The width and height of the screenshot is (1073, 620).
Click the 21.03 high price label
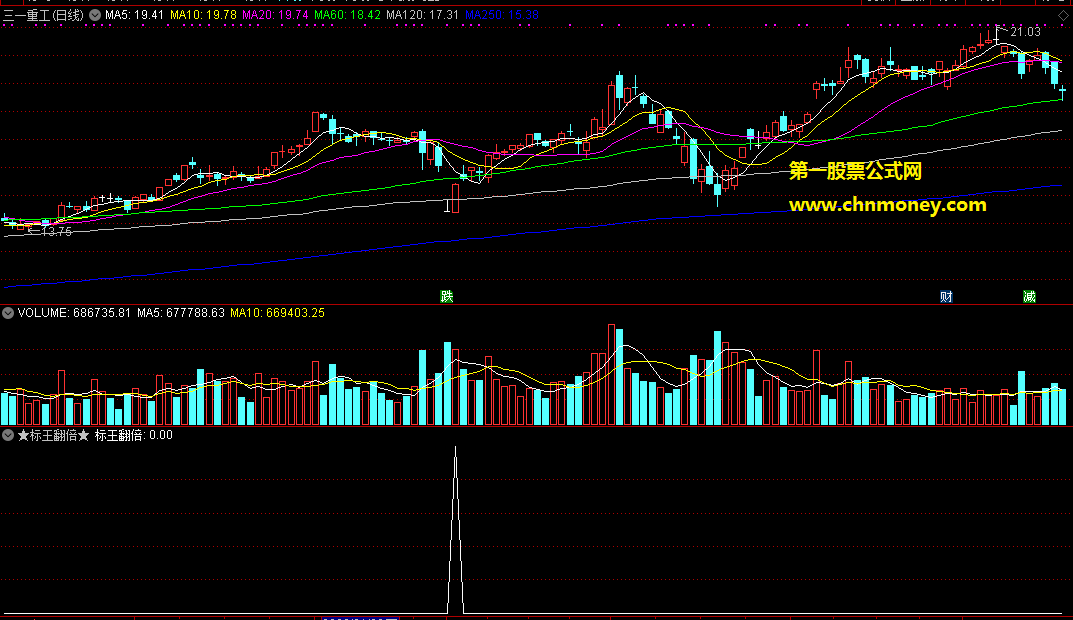1025,31
